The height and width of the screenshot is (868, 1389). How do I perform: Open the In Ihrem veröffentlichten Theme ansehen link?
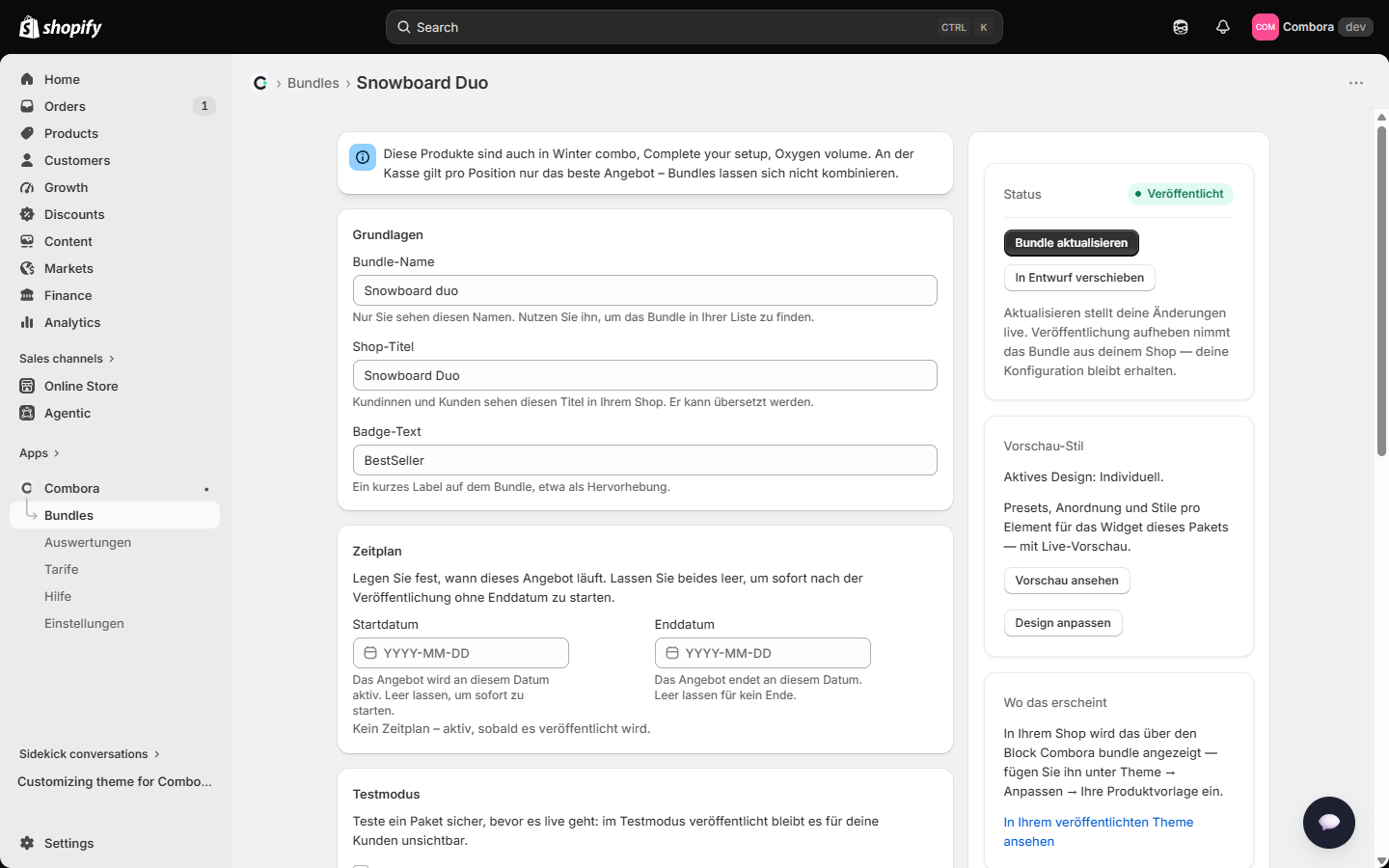1099,831
